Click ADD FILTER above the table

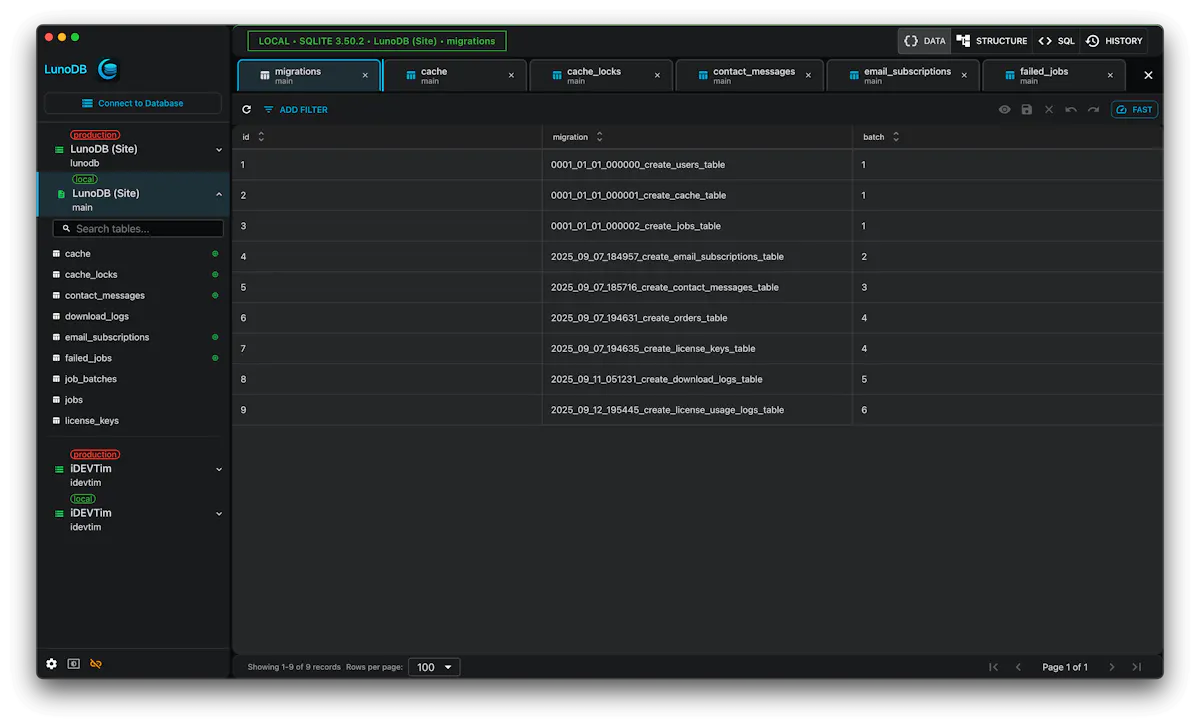click(x=296, y=110)
